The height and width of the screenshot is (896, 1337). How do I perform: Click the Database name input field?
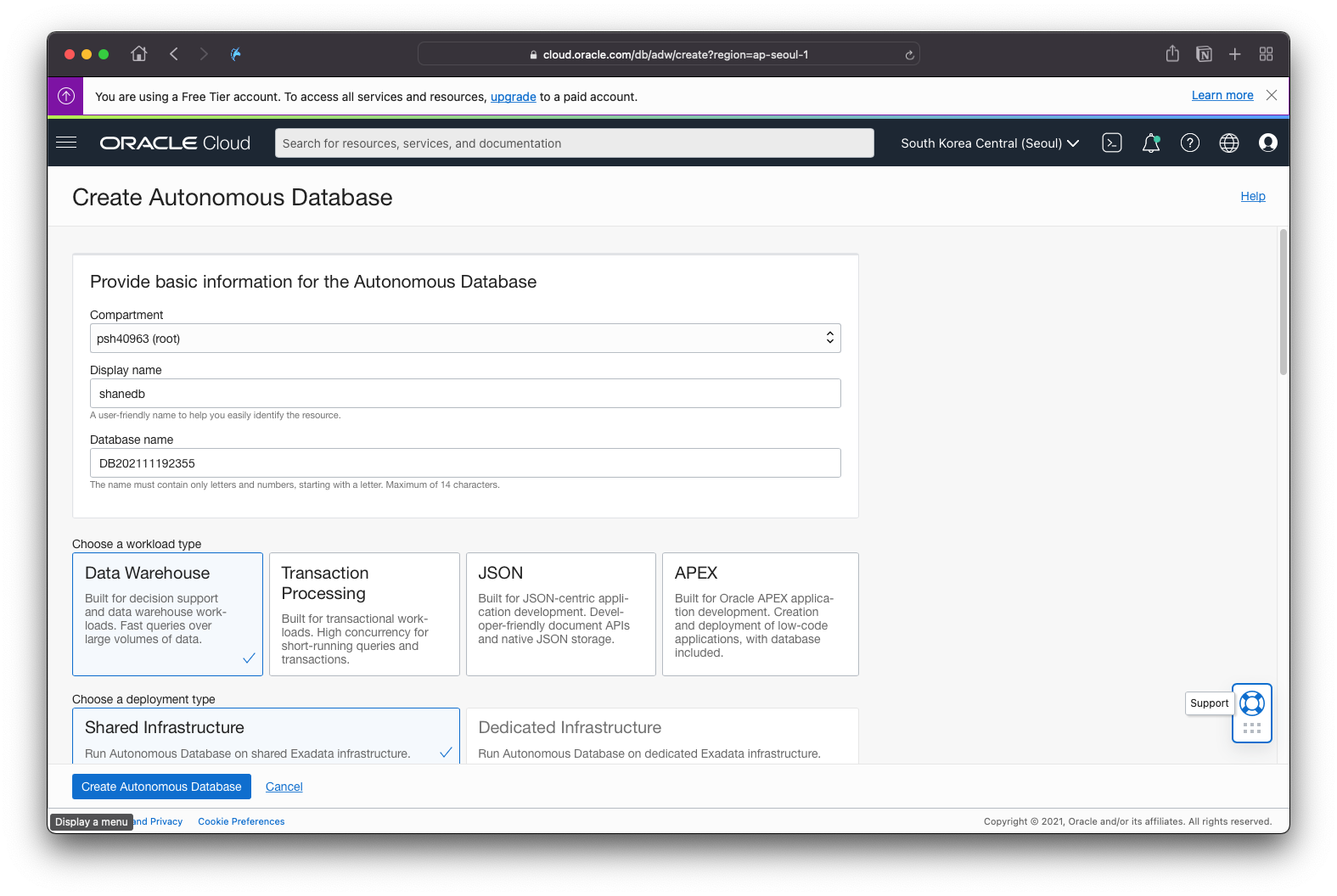click(465, 463)
